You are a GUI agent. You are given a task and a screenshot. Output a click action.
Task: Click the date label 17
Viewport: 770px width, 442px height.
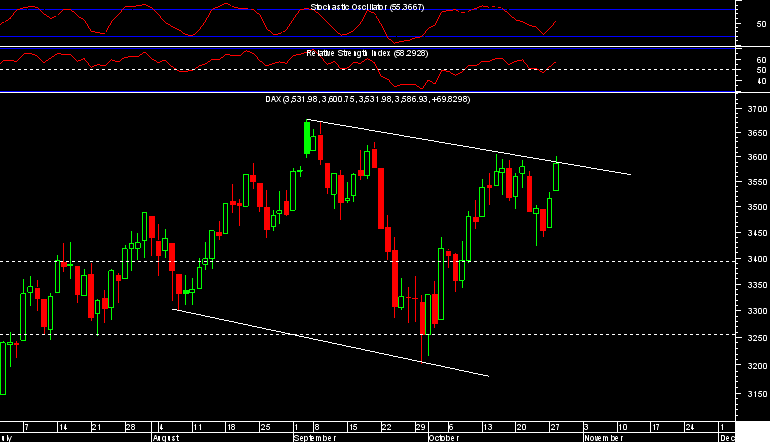(x=656, y=427)
